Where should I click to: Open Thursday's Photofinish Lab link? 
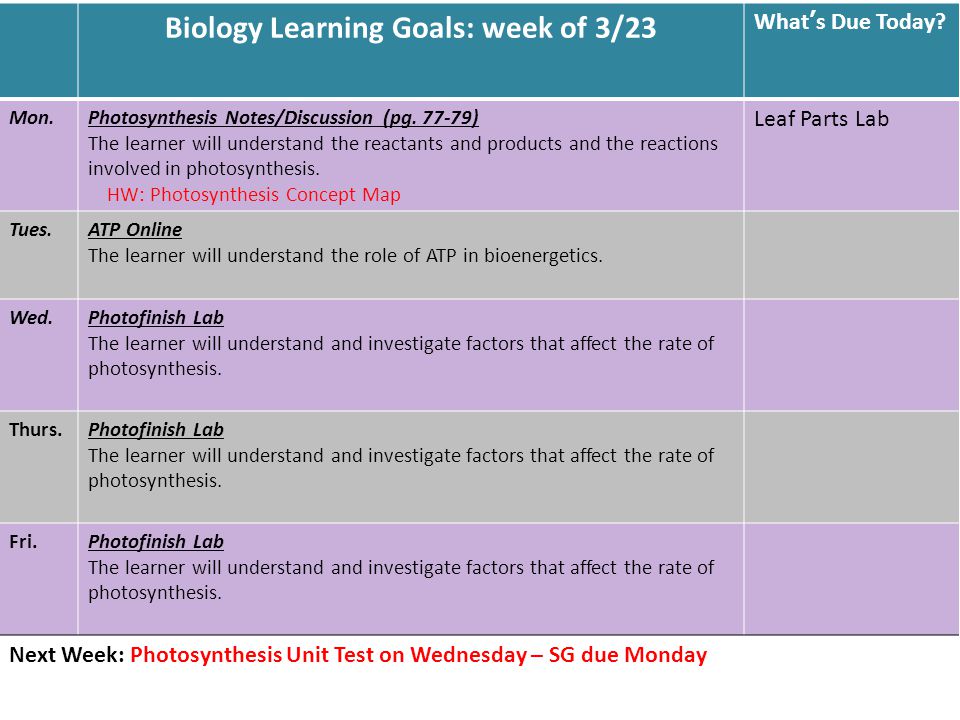click(x=156, y=430)
